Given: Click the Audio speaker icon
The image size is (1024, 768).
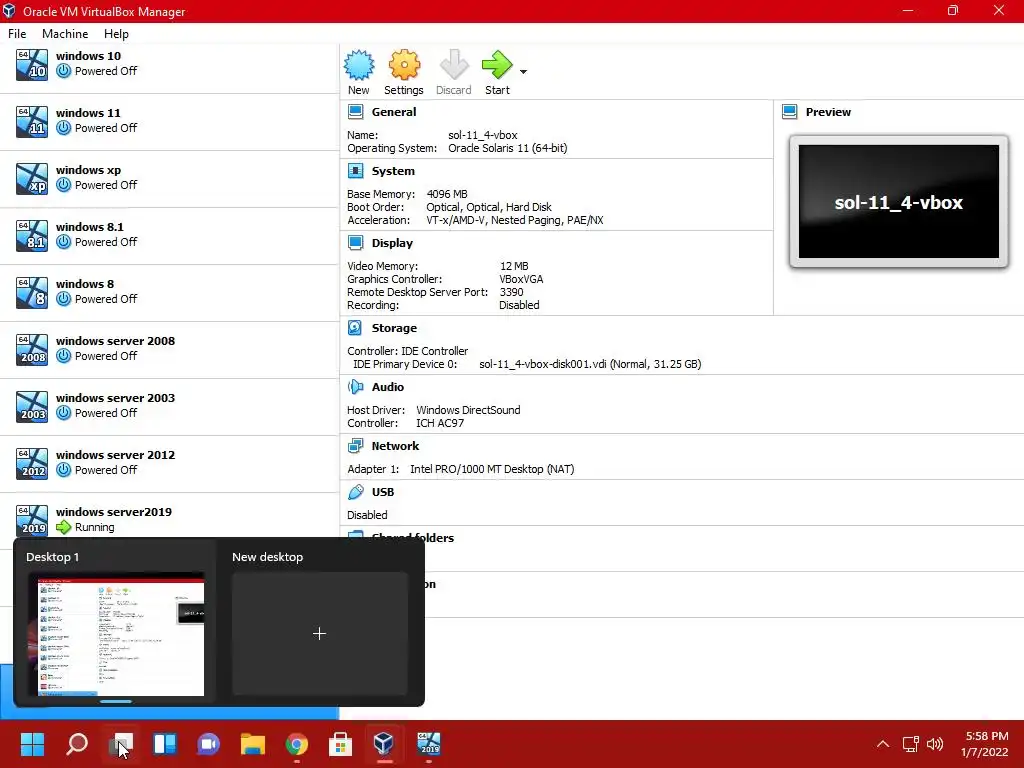Looking at the screenshot, I should point(355,387).
